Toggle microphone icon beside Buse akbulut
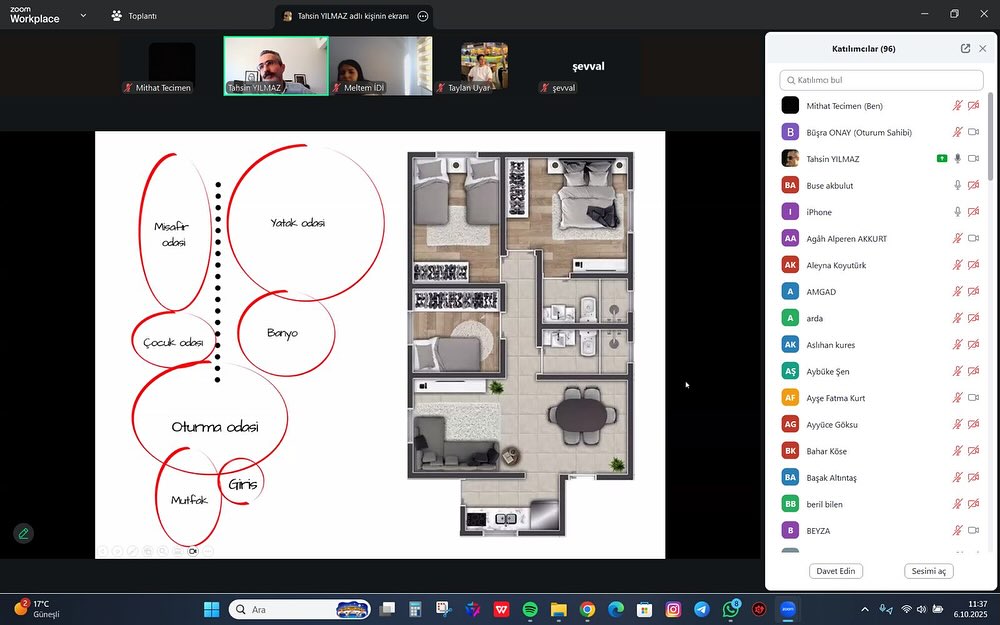Viewport: 1000px width, 625px height. click(957, 186)
